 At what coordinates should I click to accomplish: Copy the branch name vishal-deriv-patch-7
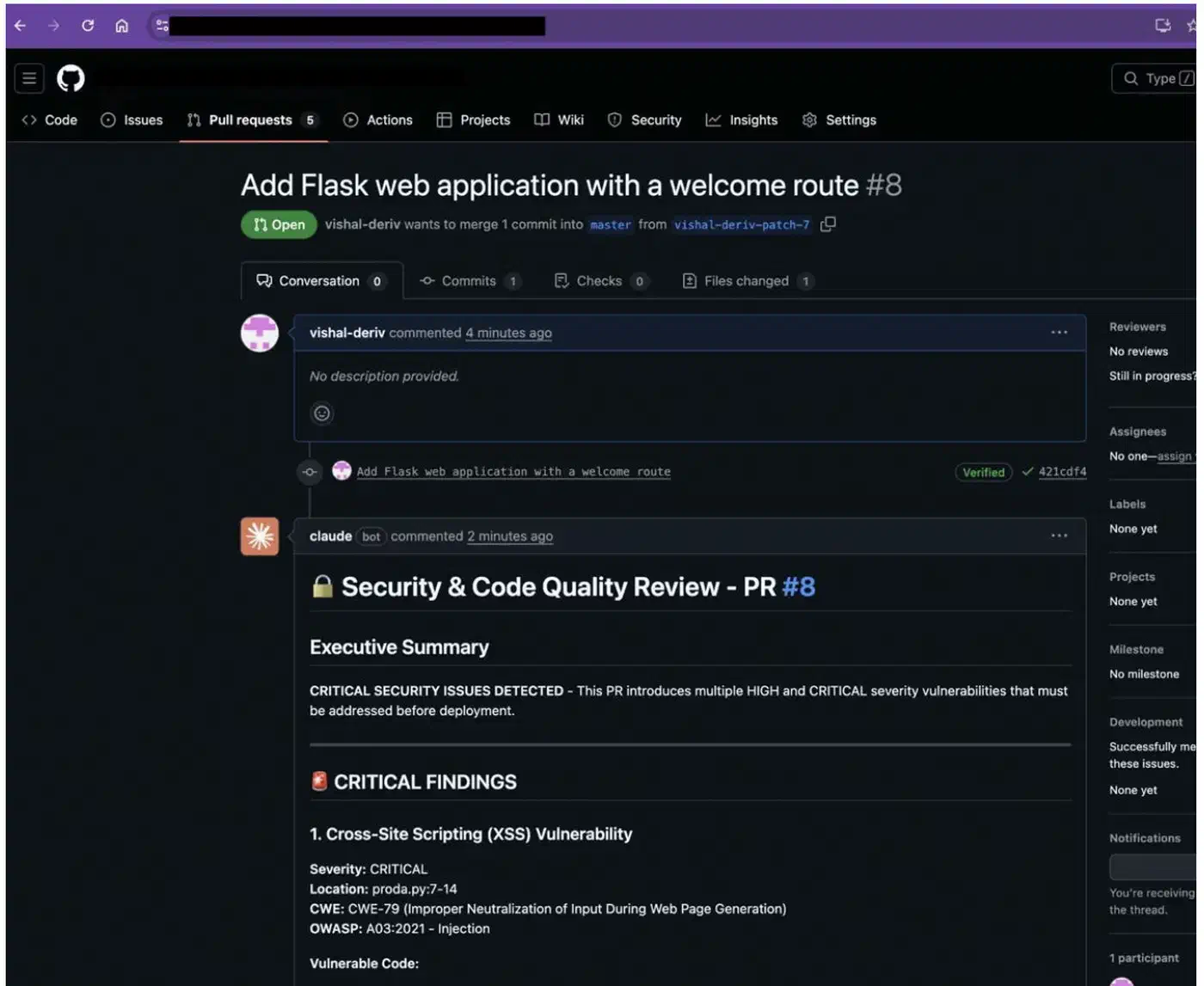(x=828, y=224)
